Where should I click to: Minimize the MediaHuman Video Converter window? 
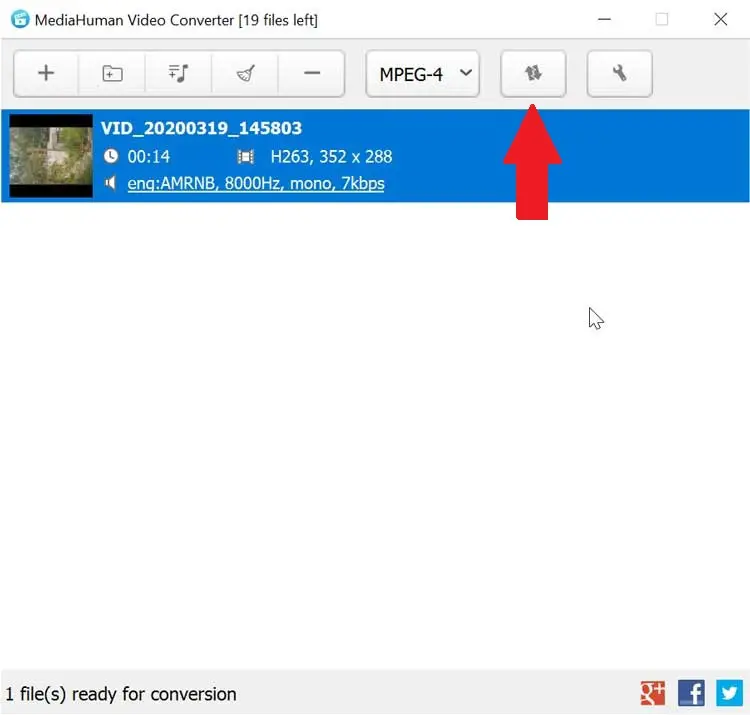605,19
